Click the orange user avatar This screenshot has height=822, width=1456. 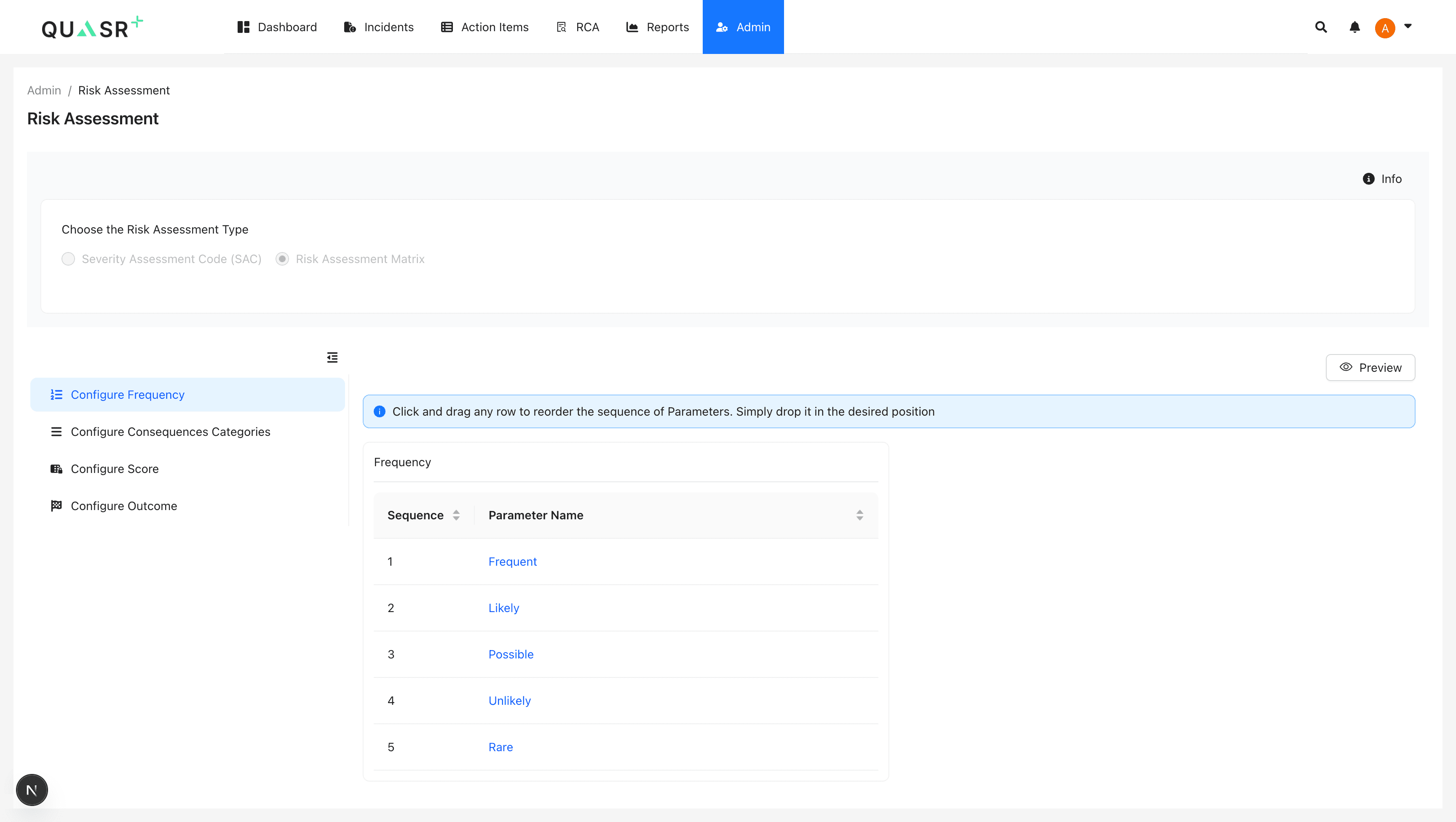(1384, 28)
